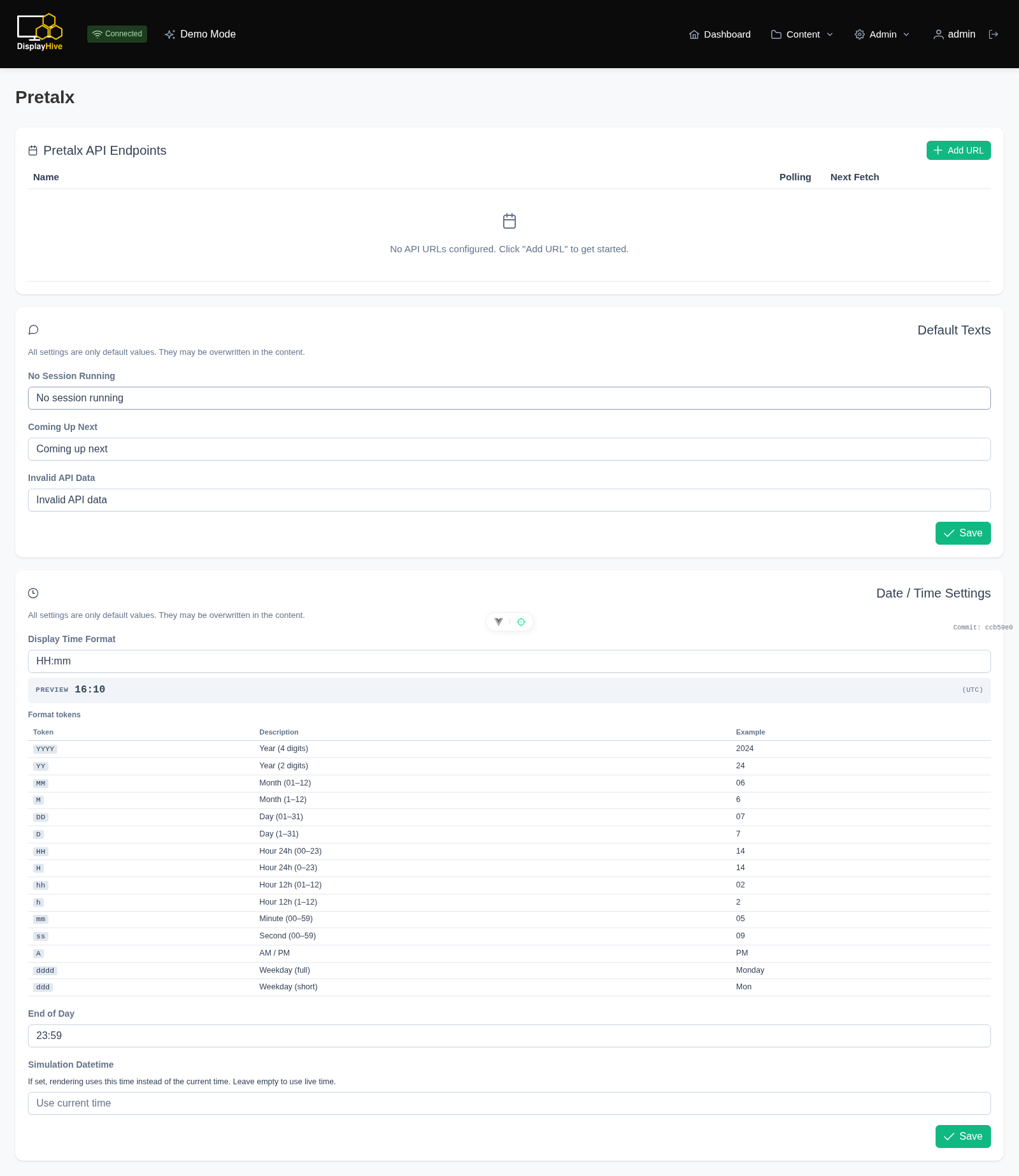Focus the End of Day input
This screenshot has width=1019, height=1176.
pos(509,1036)
